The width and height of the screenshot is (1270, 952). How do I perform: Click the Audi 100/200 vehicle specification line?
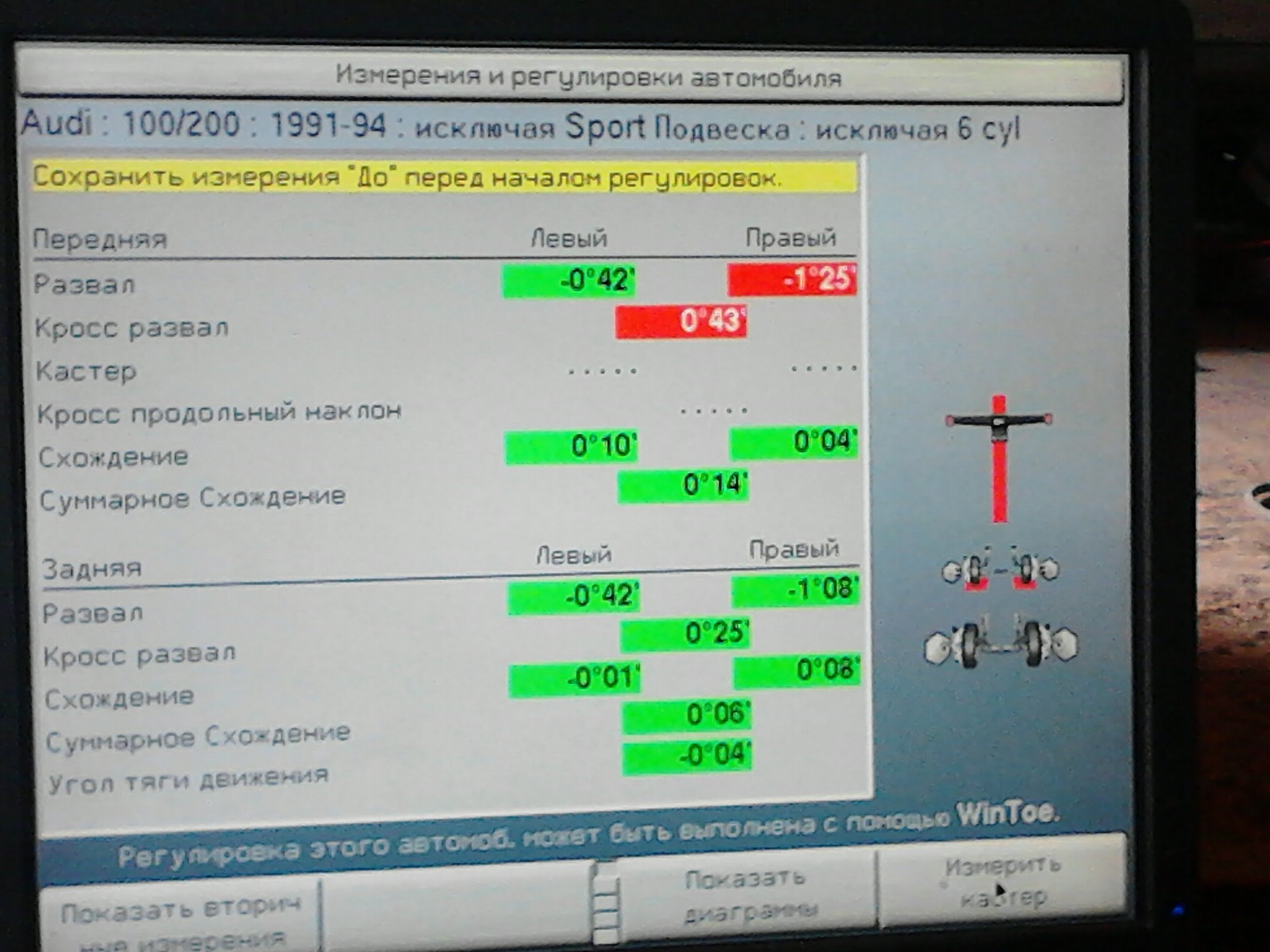(520, 127)
